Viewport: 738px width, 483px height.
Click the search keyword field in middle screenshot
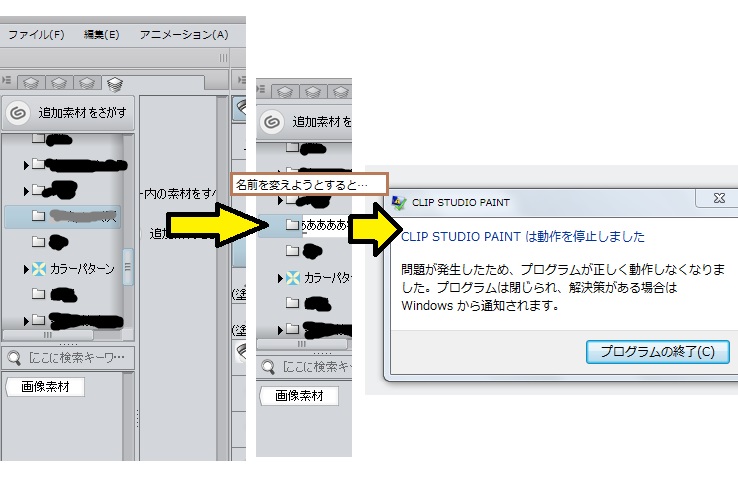click(x=317, y=367)
